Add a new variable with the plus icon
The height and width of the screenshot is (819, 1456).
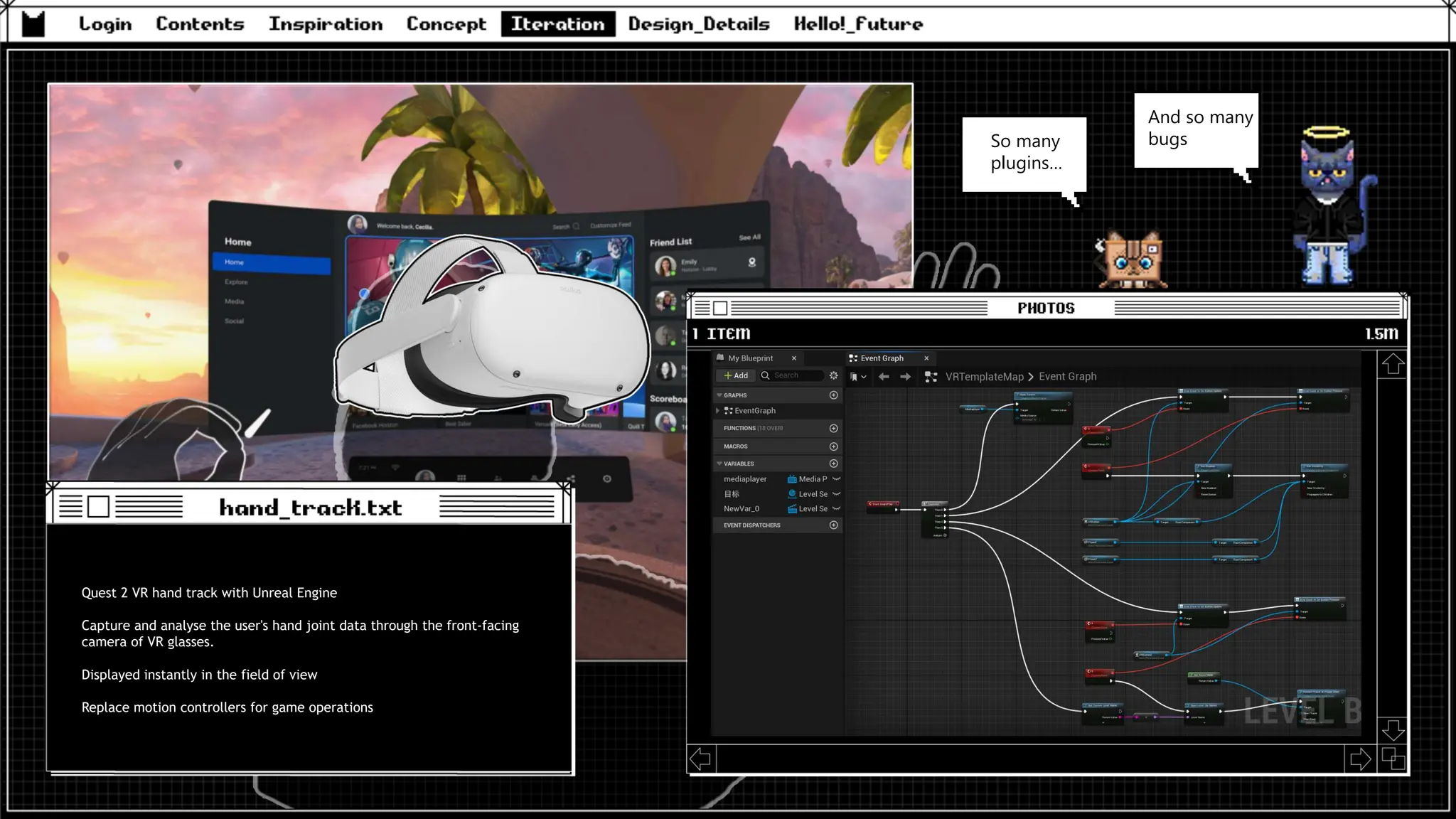click(x=834, y=464)
